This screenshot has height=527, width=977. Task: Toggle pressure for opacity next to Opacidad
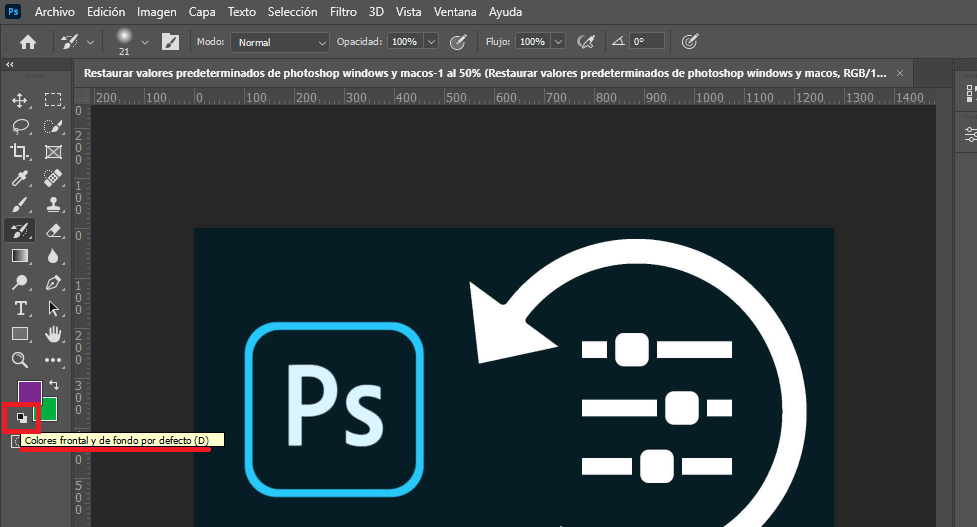point(458,42)
